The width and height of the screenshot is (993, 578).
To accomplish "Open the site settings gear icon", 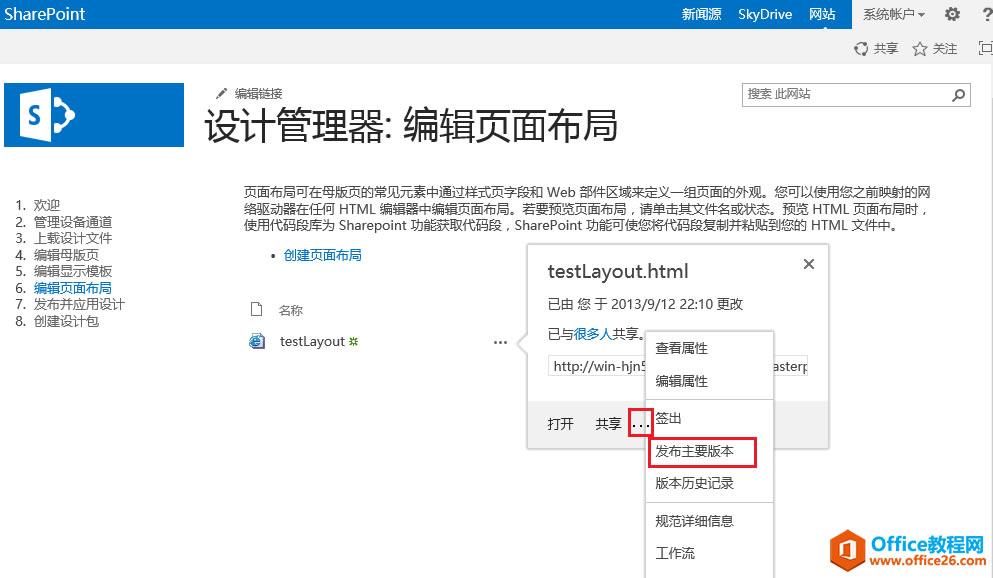I will (x=952, y=14).
